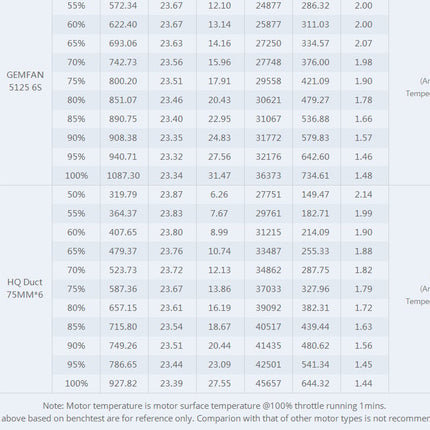Screen dimensions: 430x430
Task: Click the 800.20 thrust cell at 75% throttle
Action: pos(123,81)
